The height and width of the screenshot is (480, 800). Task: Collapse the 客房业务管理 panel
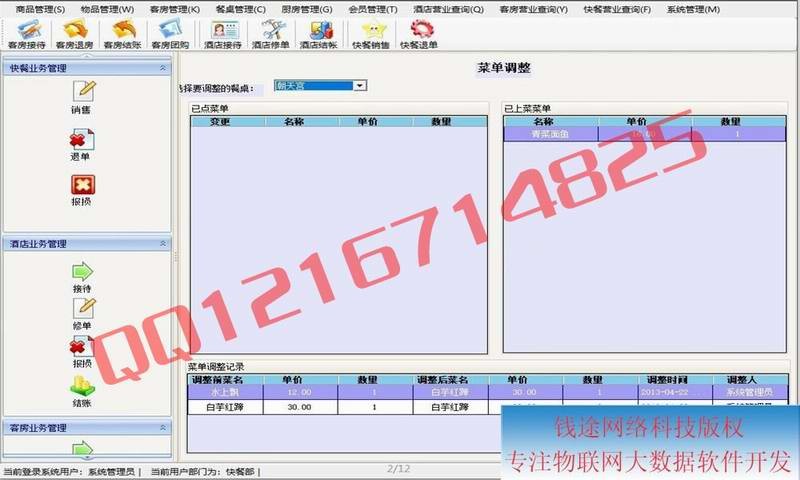point(163,427)
